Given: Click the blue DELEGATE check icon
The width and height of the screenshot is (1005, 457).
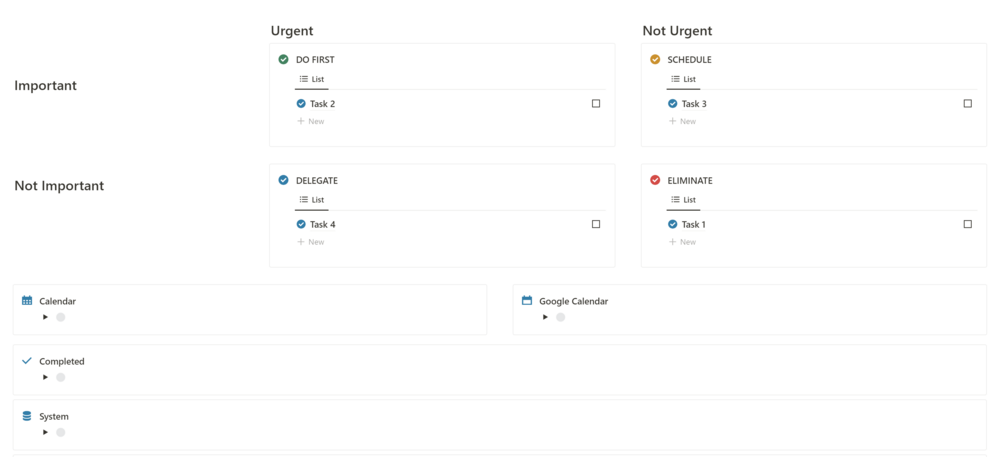Looking at the screenshot, I should point(284,181).
